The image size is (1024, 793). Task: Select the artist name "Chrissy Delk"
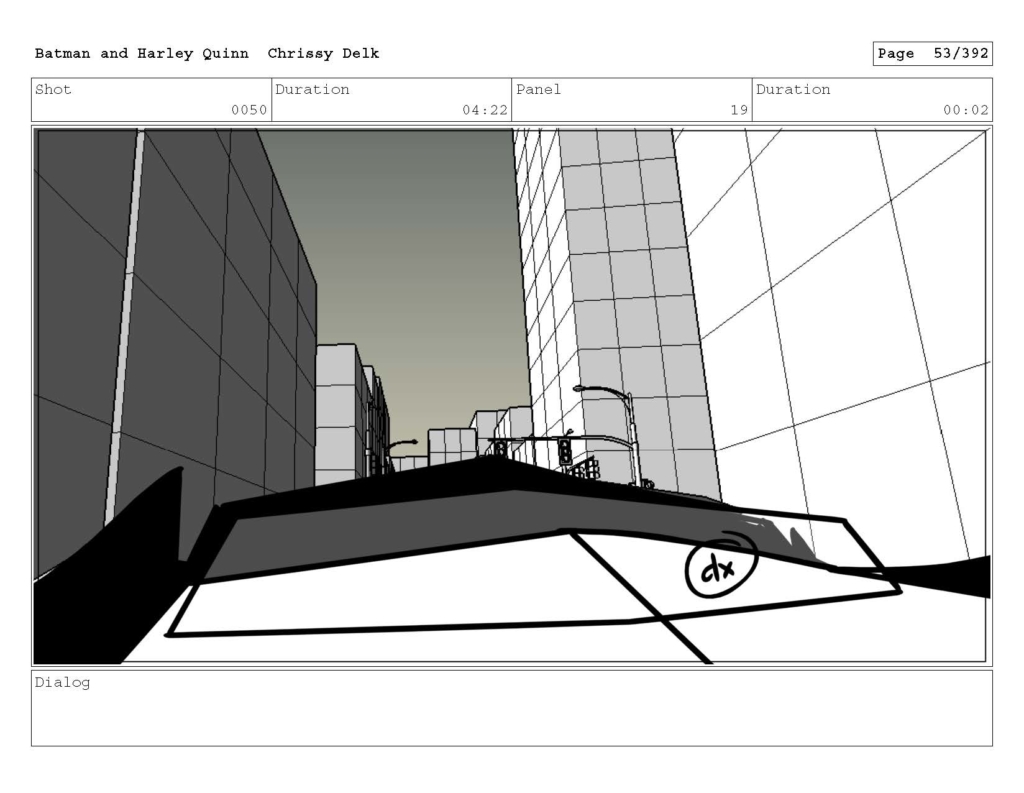(323, 54)
